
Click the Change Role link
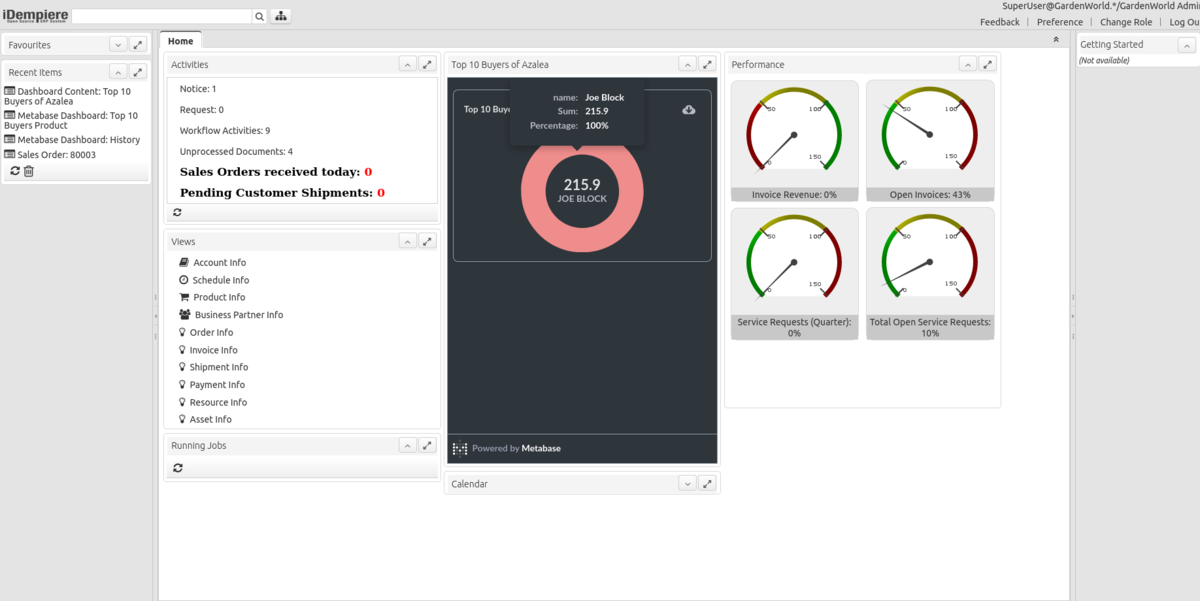pyautogui.click(x=1126, y=22)
